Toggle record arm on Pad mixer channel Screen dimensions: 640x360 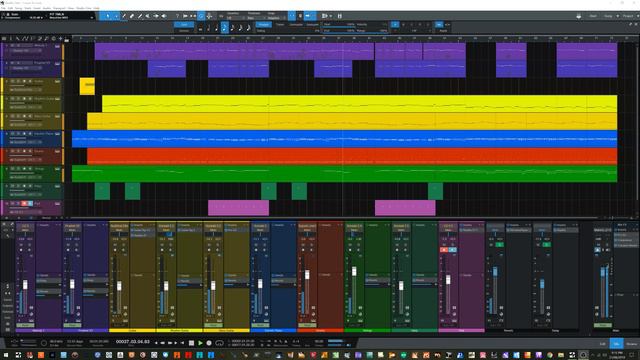pos(444,249)
